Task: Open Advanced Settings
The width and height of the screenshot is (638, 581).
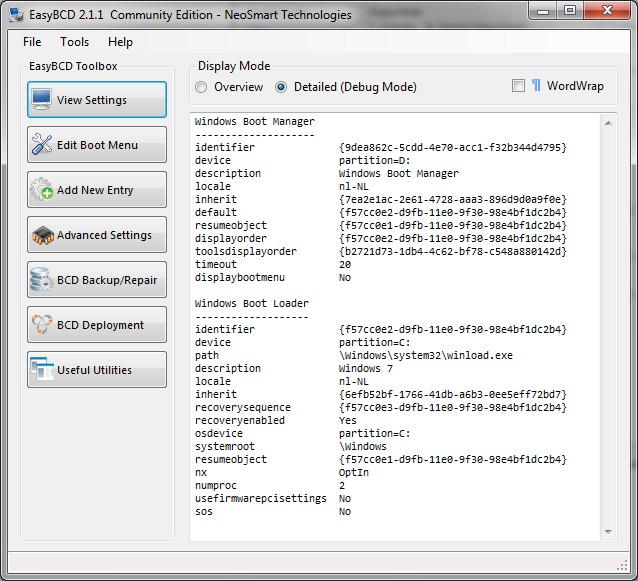Action: click(x=97, y=235)
